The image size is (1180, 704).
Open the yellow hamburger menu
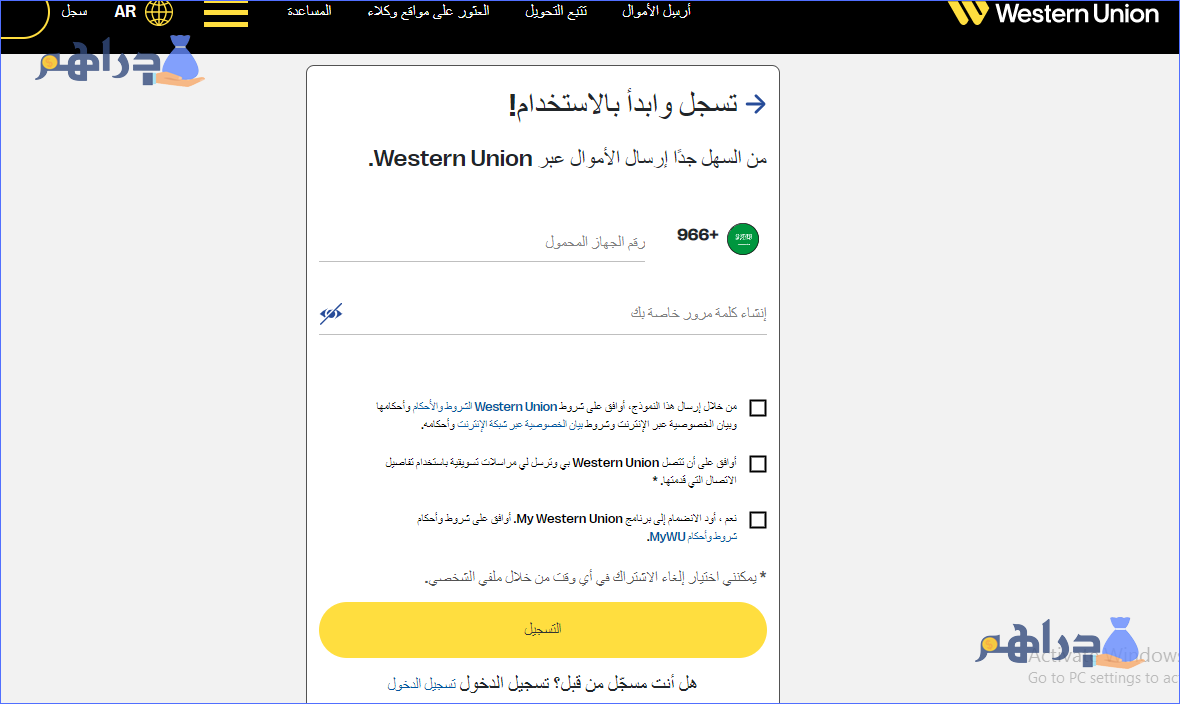pos(226,14)
